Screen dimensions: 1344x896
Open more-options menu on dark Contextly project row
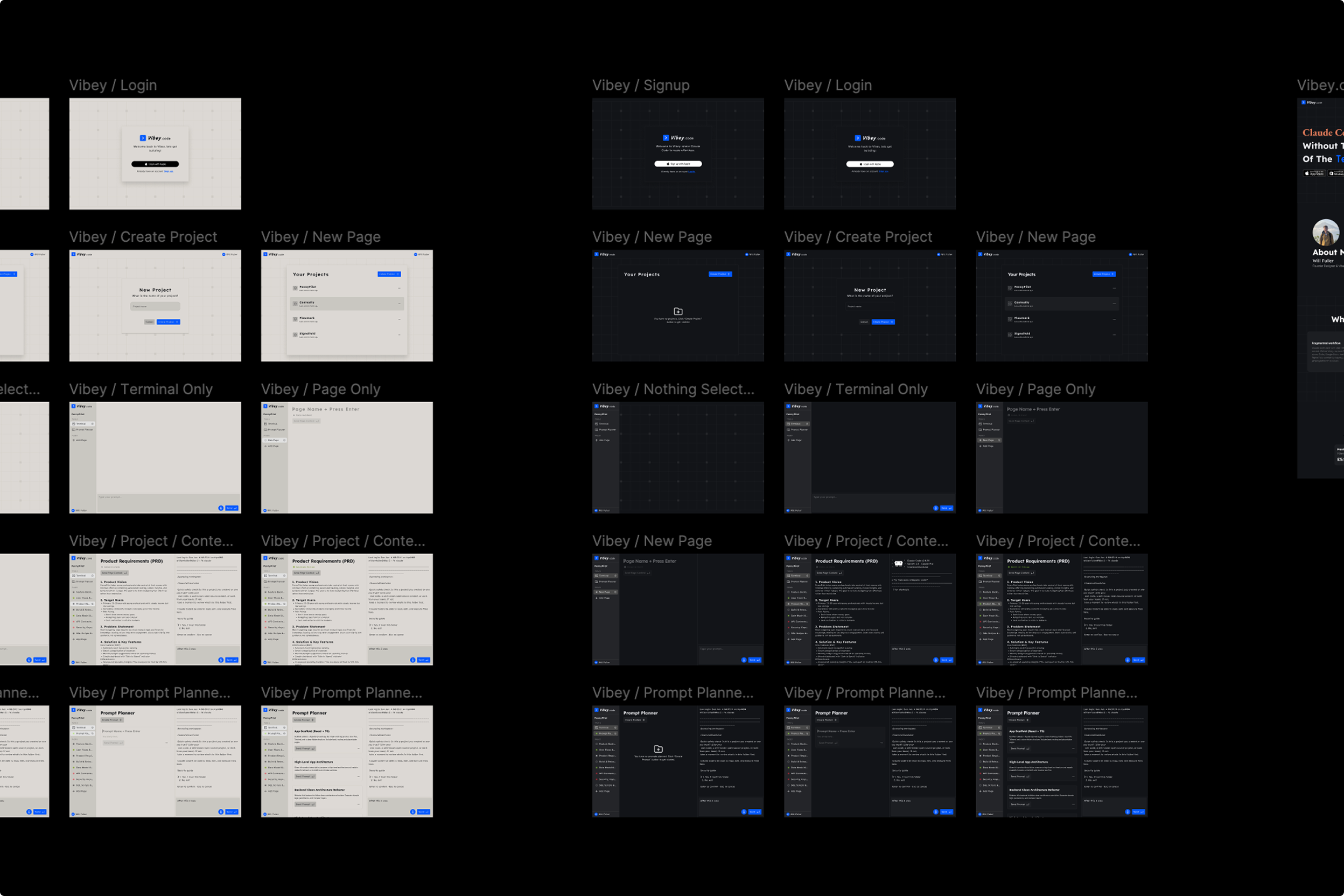1114,304
